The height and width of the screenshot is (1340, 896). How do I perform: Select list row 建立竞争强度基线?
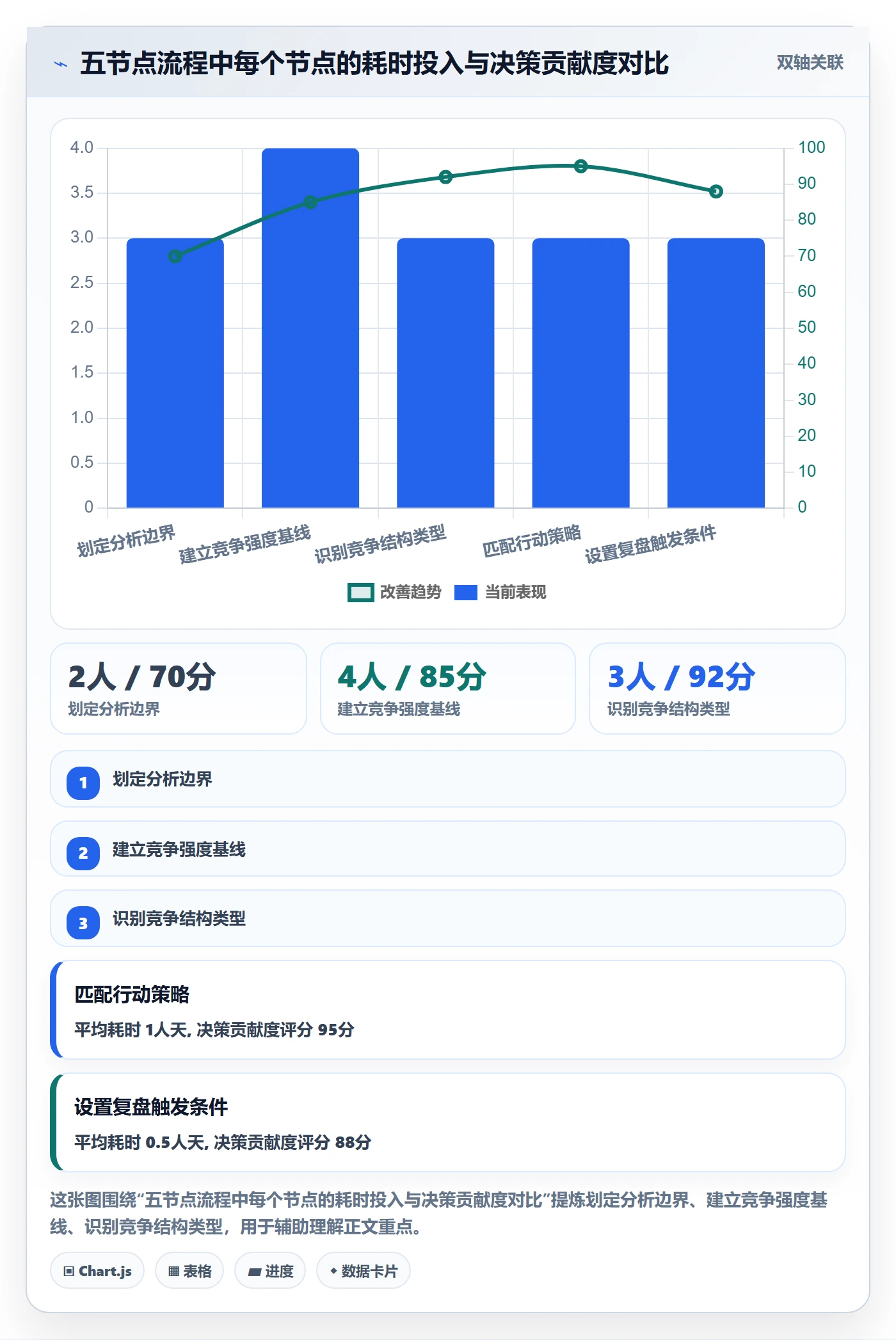pos(448,849)
